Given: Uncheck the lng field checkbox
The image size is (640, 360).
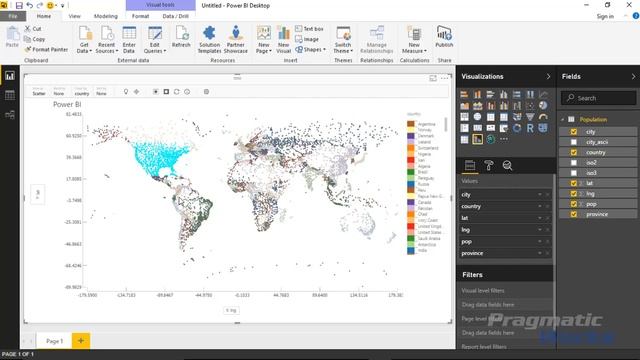Looking at the screenshot, I should [573, 193].
